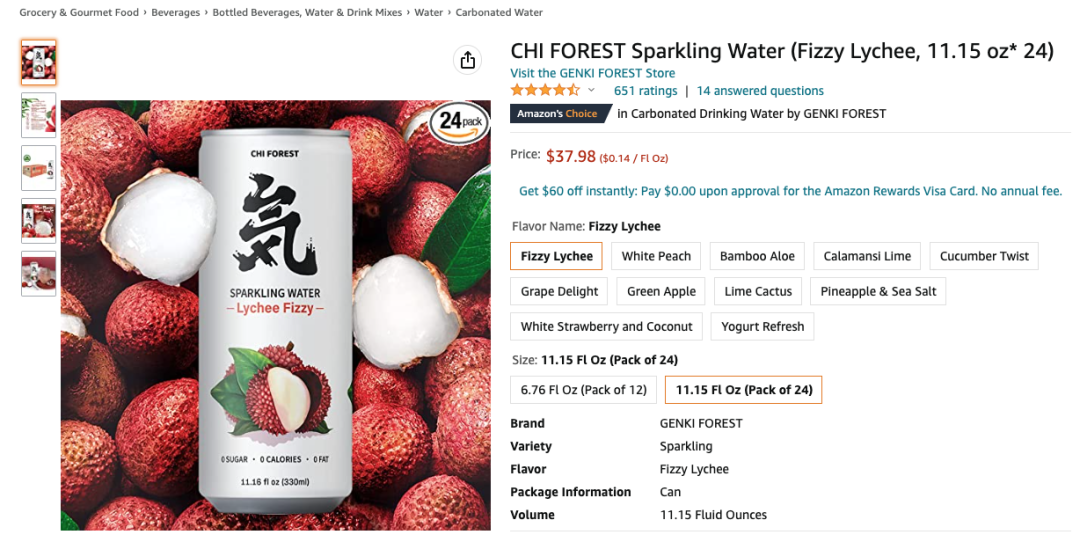Viewport: 1080px width, 542px height.
Task: Select Bamboo Aloe flavor option
Action: [x=757, y=256]
